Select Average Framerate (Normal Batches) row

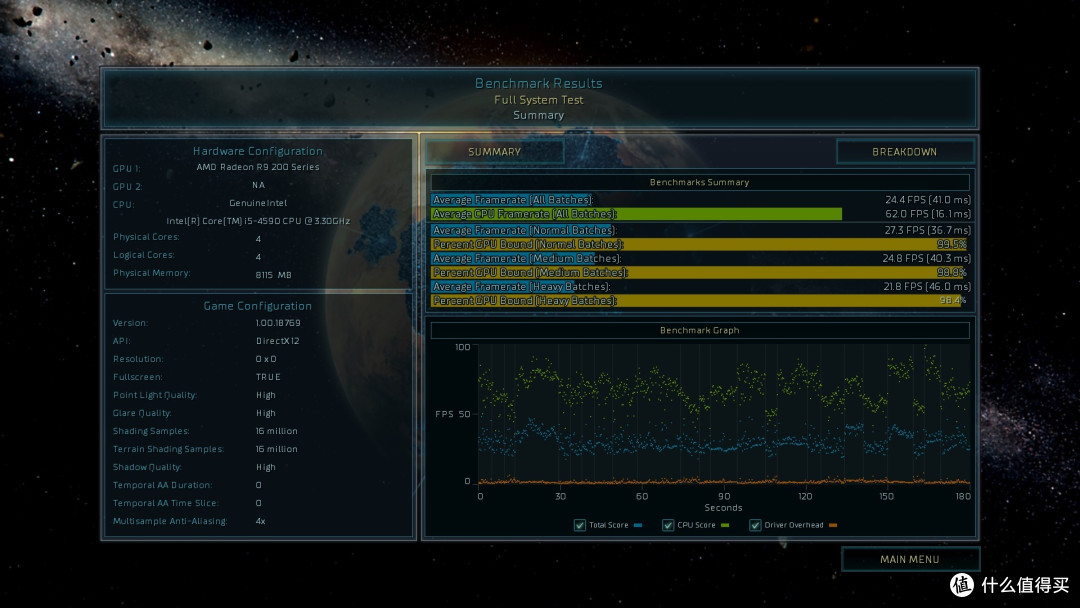pos(700,230)
